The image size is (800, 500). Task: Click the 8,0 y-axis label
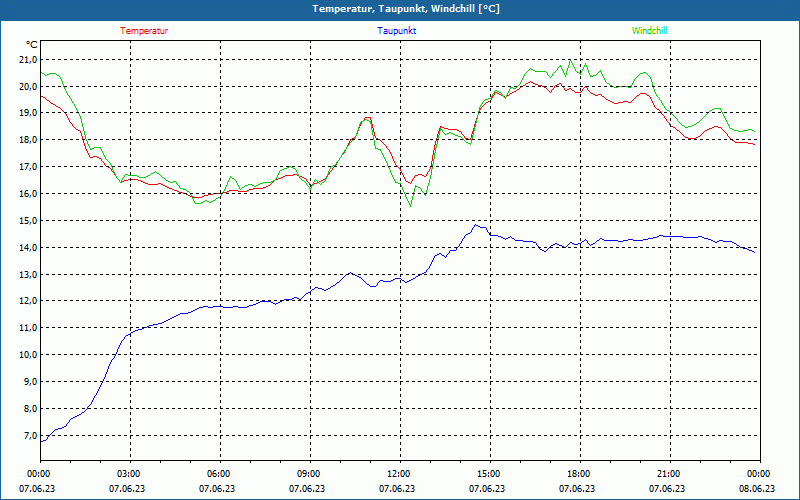[x=30, y=409]
